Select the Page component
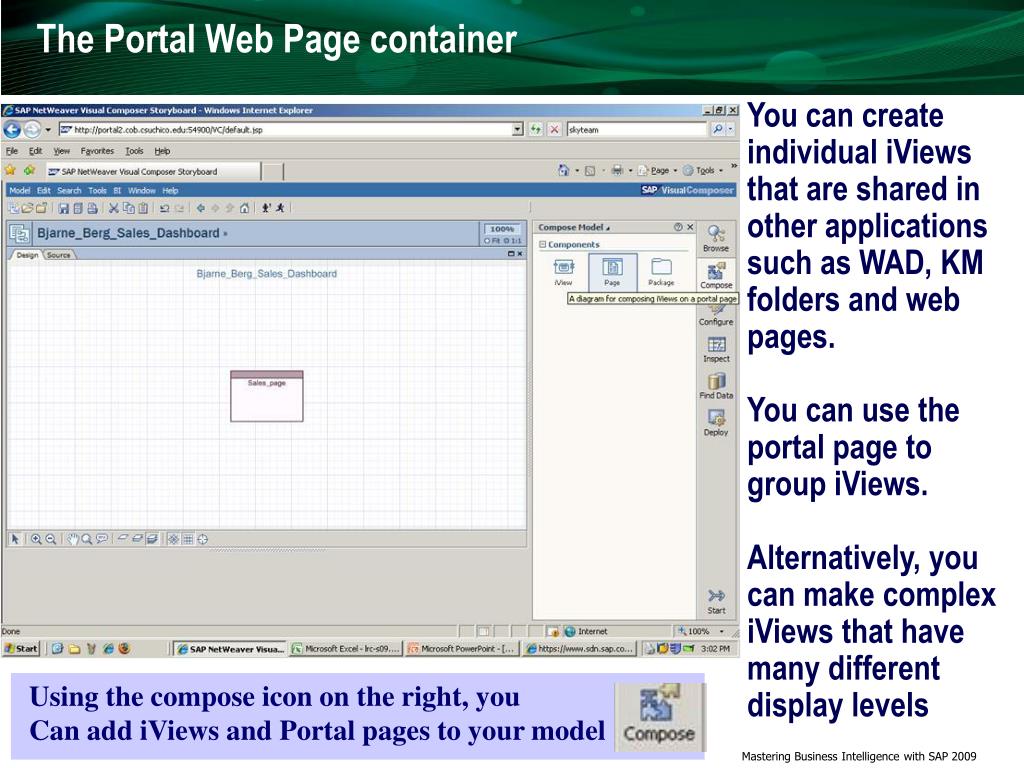The height and width of the screenshot is (768, 1024). coord(612,272)
